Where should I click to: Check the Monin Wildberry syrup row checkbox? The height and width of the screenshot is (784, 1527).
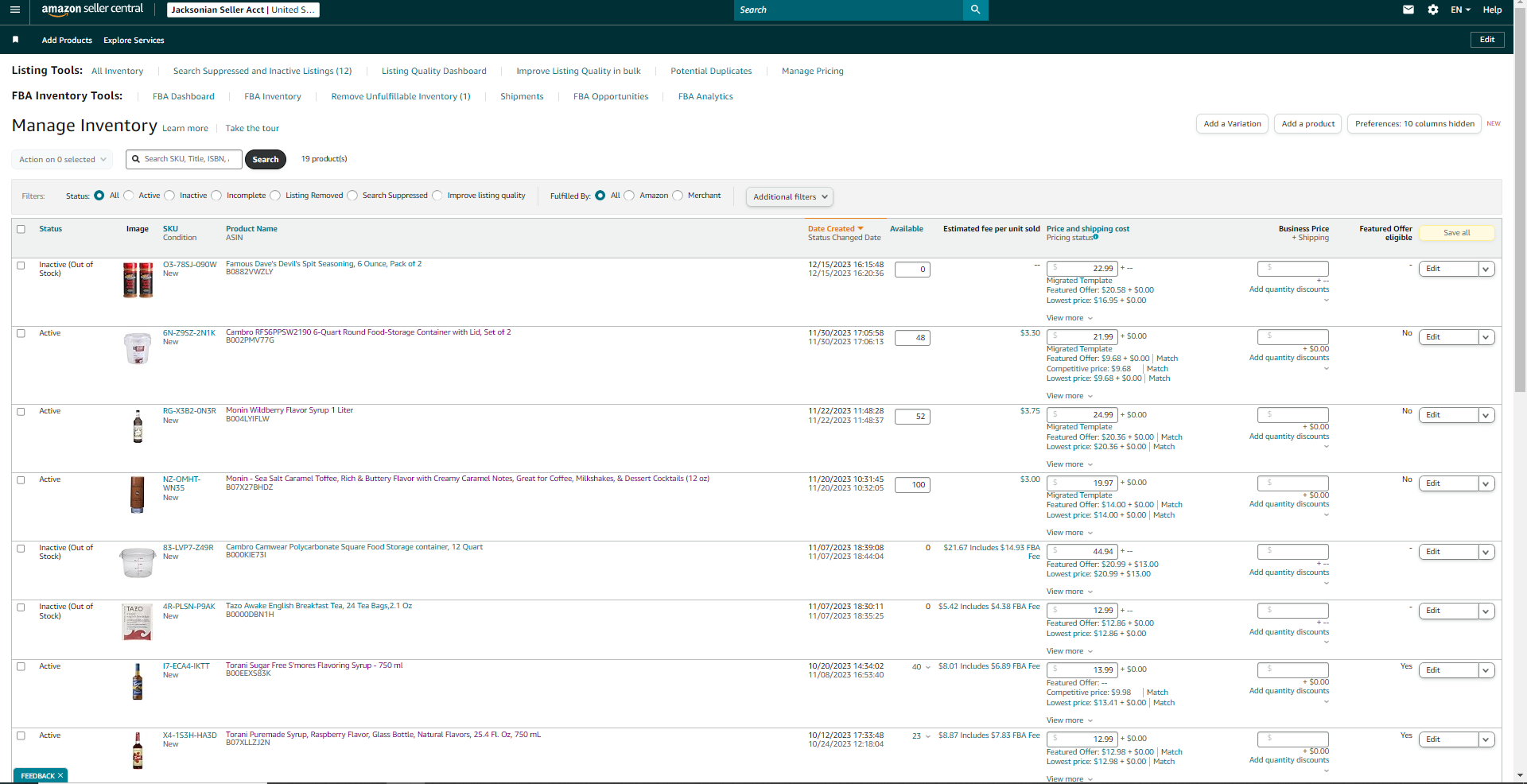(x=21, y=412)
